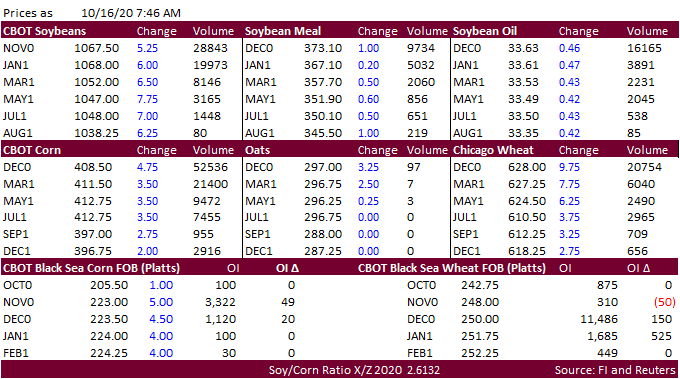This screenshot has width=680, height=379.
Task: Select the Soybean Oil header label
Action: [x=485, y=31]
